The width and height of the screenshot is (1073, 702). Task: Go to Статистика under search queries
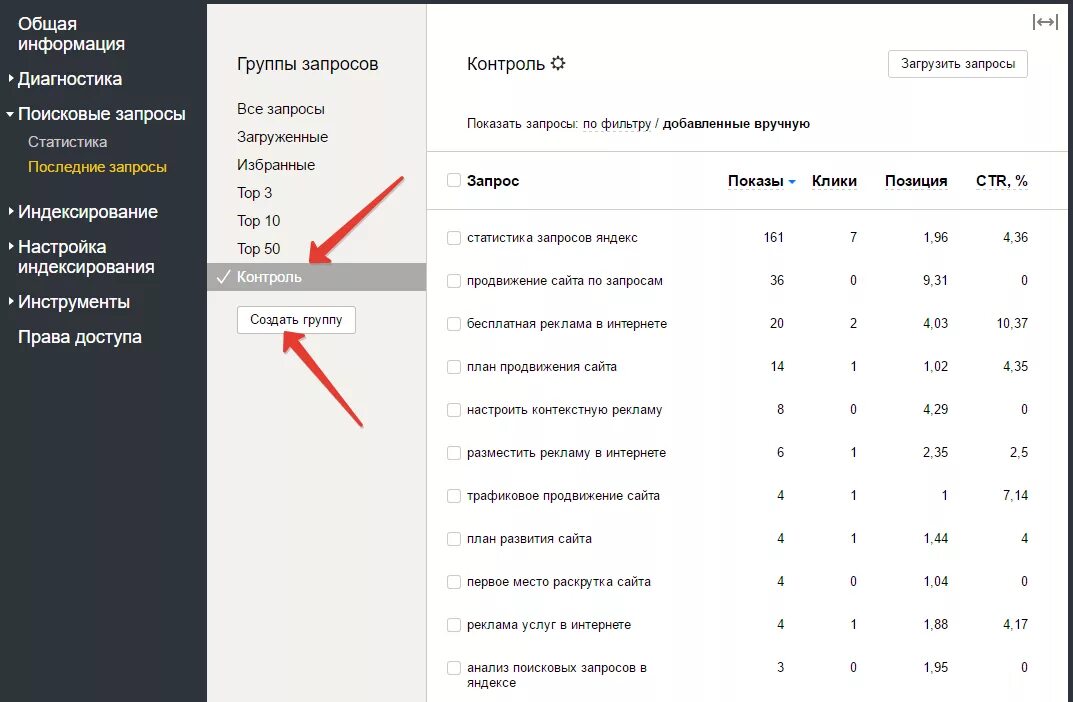coord(67,142)
